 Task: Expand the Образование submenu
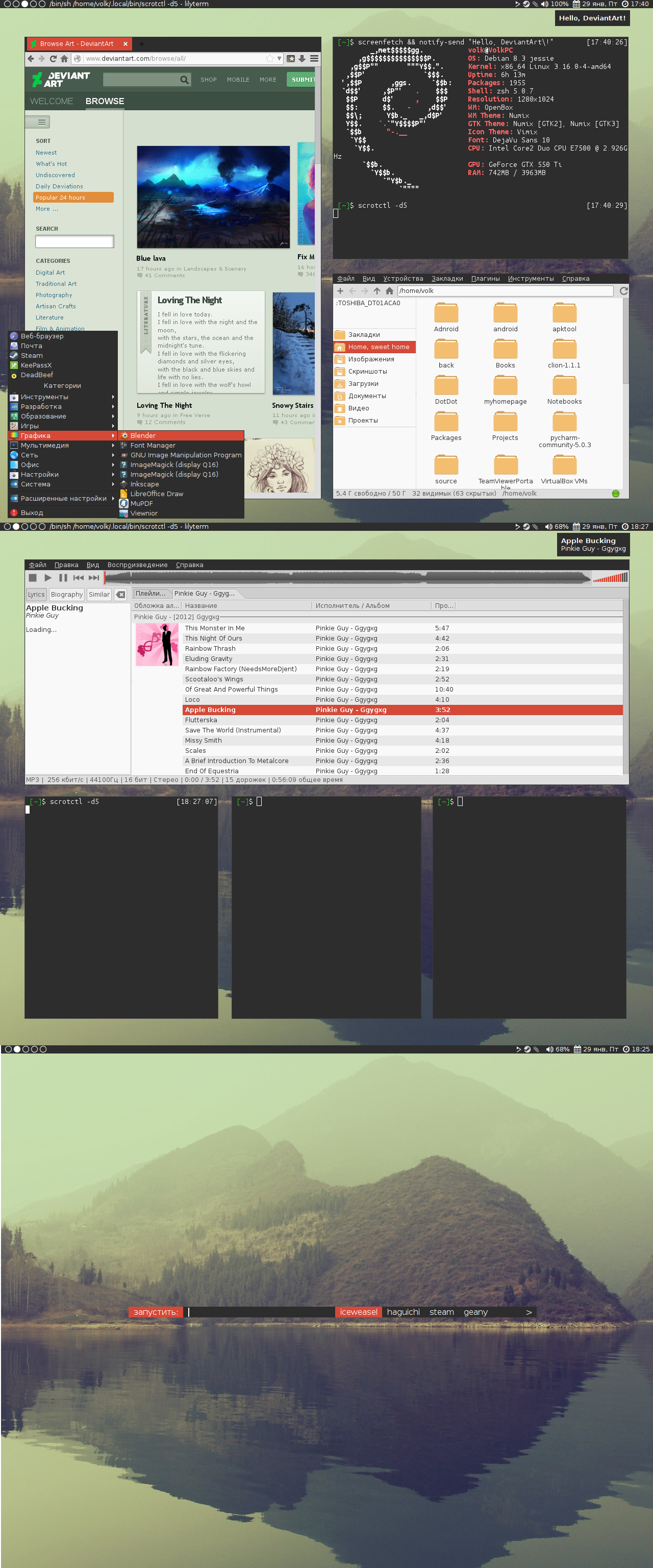click(63, 416)
